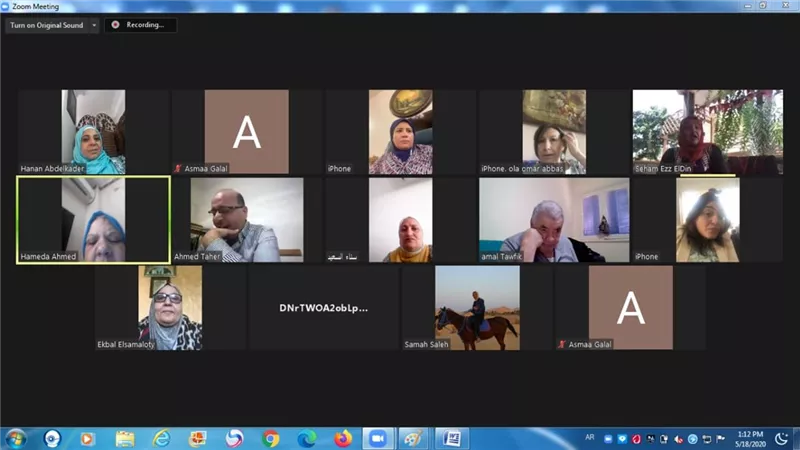
Task: Launch Google Chrome from taskbar
Action: [271, 439]
